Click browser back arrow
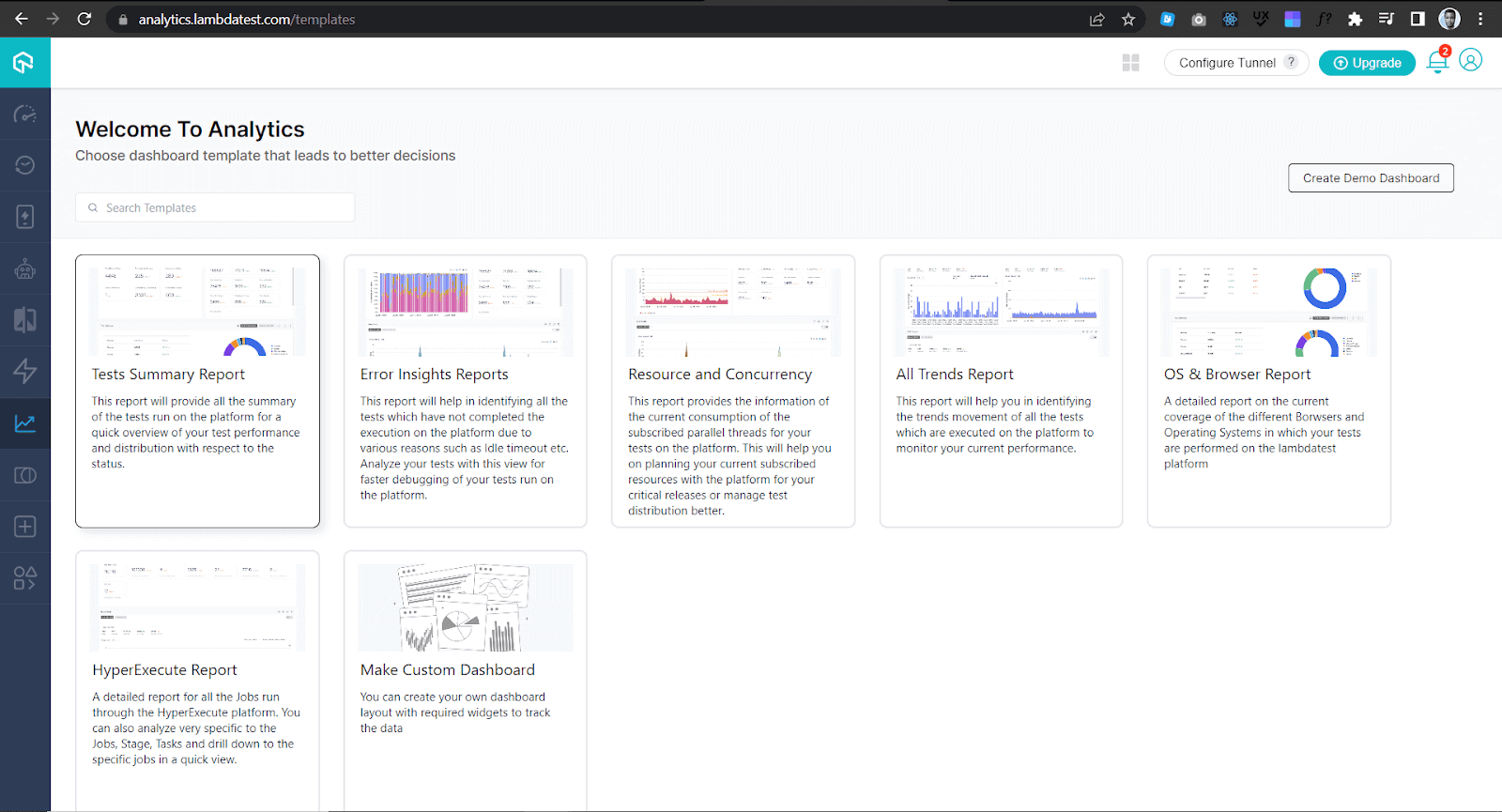The height and width of the screenshot is (812, 1502). [x=21, y=19]
